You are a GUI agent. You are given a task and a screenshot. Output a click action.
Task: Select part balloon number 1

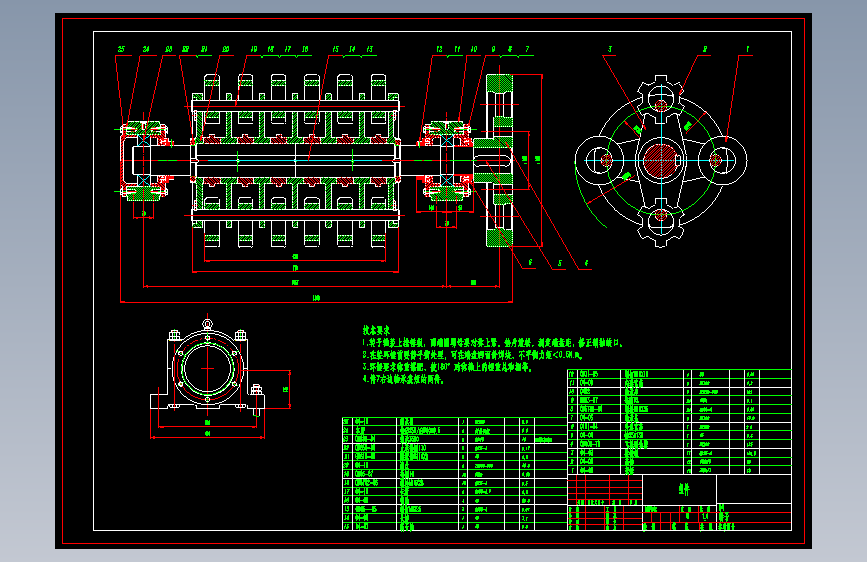coord(748,49)
